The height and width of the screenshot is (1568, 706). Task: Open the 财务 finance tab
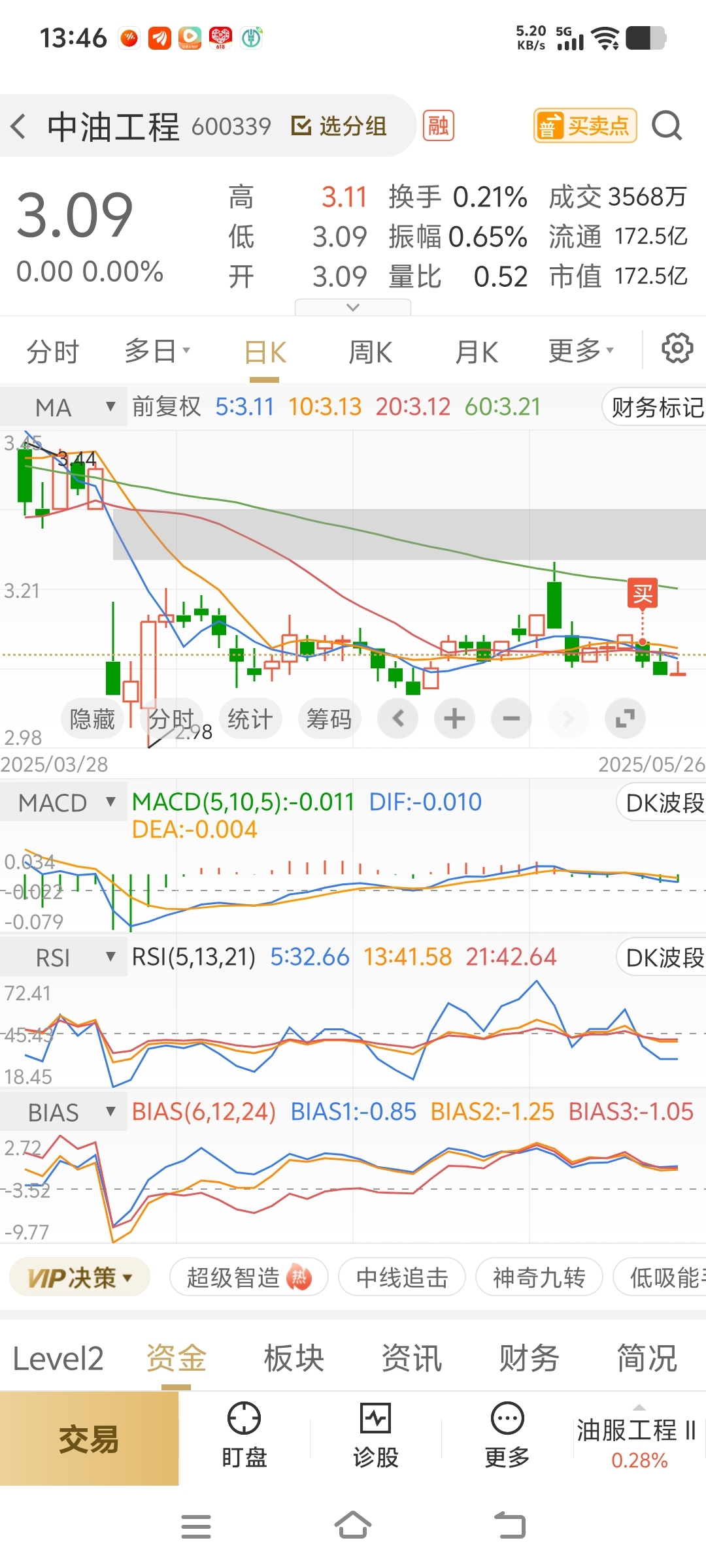click(529, 1359)
